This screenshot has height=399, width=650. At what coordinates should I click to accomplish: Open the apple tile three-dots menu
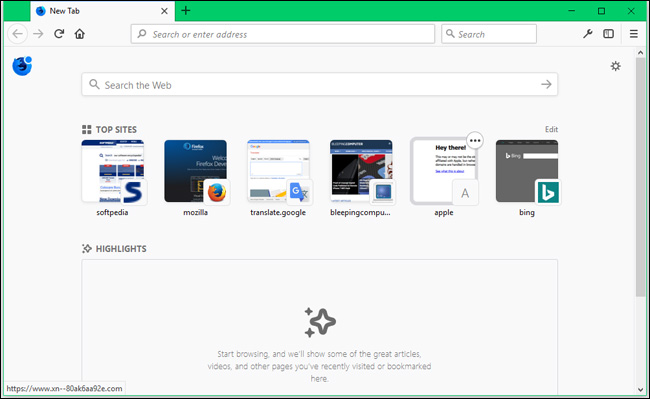(x=475, y=140)
